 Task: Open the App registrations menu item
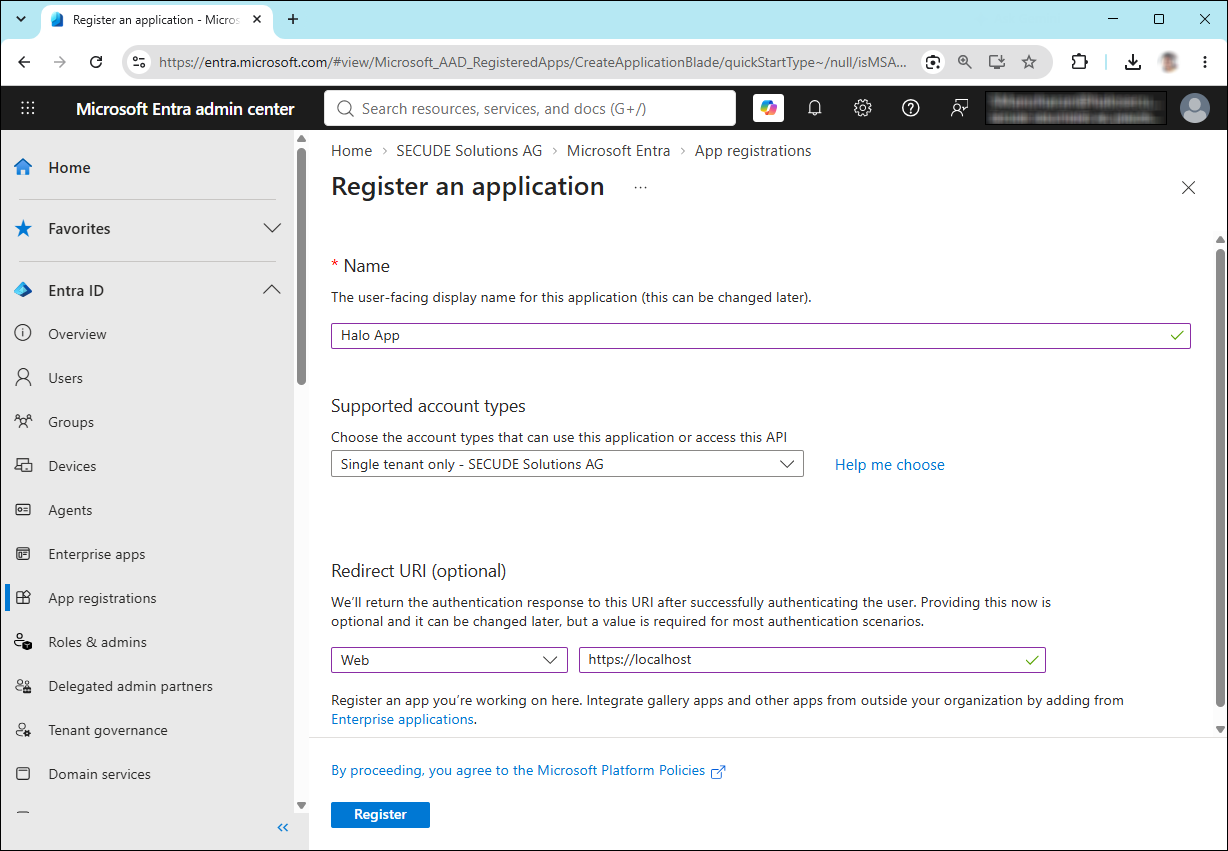(x=102, y=598)
